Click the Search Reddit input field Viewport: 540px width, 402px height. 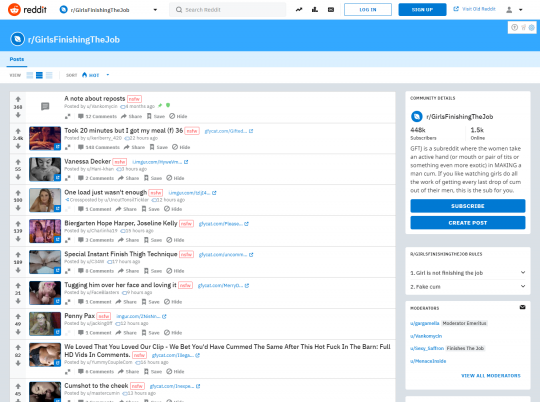click(227, 10)
